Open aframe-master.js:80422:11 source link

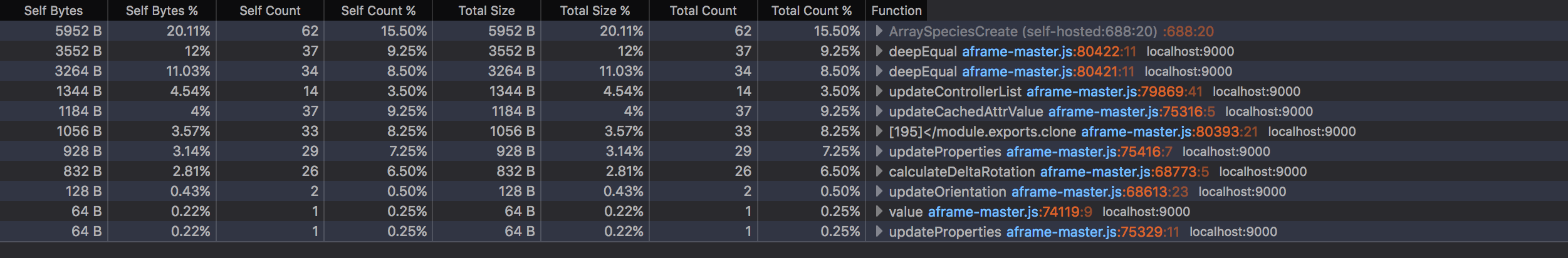(1048, 51)
